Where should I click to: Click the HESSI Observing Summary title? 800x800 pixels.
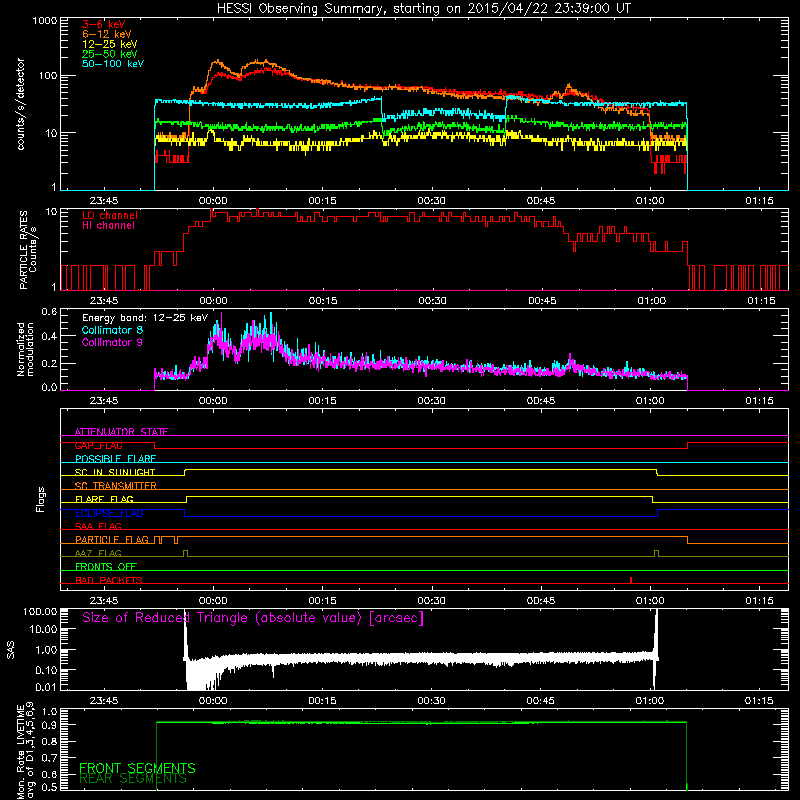pos(423,9)
